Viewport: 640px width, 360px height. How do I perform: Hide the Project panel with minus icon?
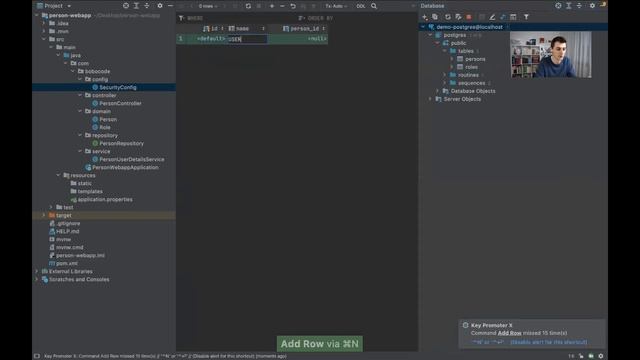tap(170, 6)
